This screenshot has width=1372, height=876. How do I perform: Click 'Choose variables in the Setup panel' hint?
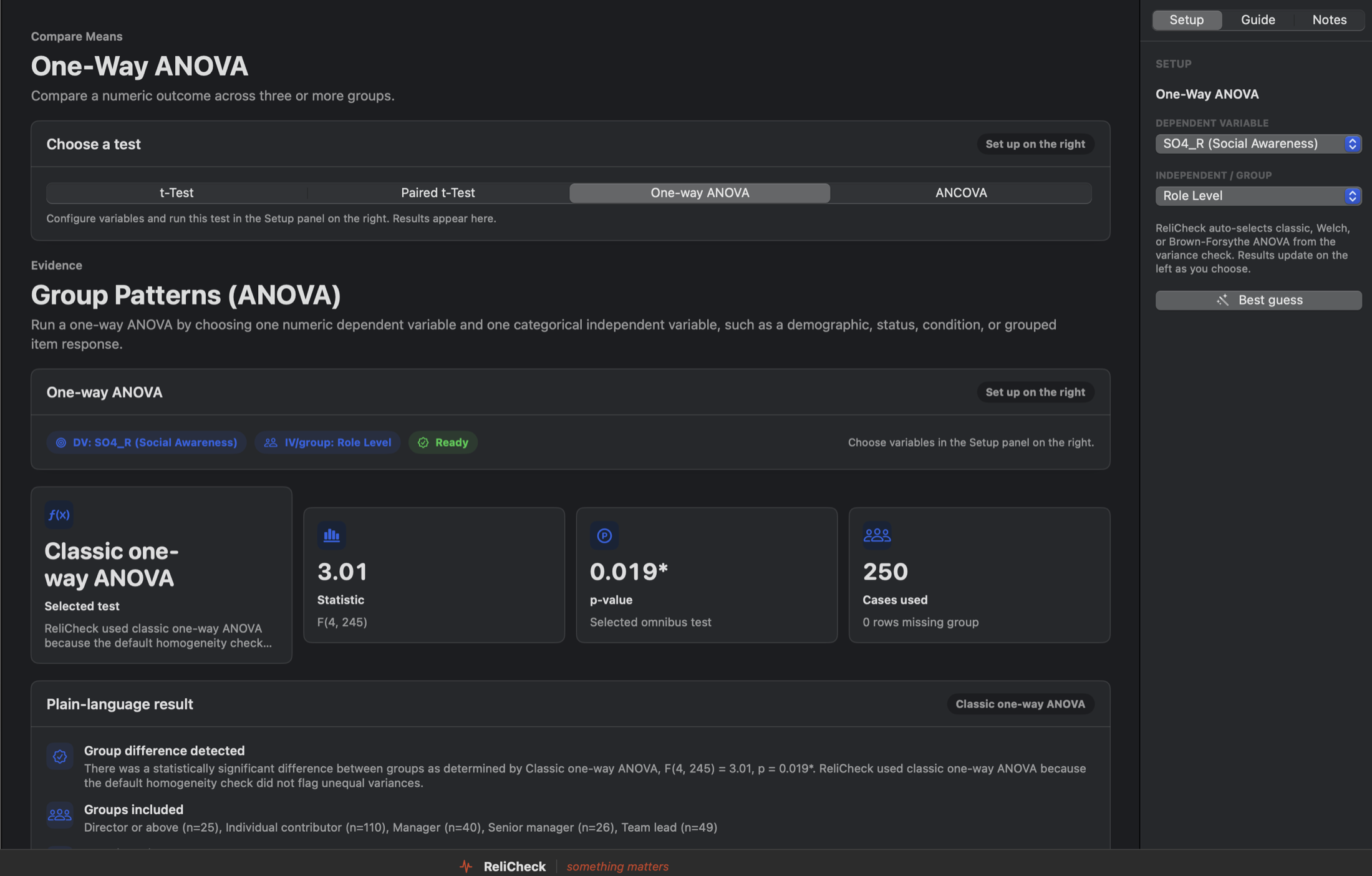[971, 442]
